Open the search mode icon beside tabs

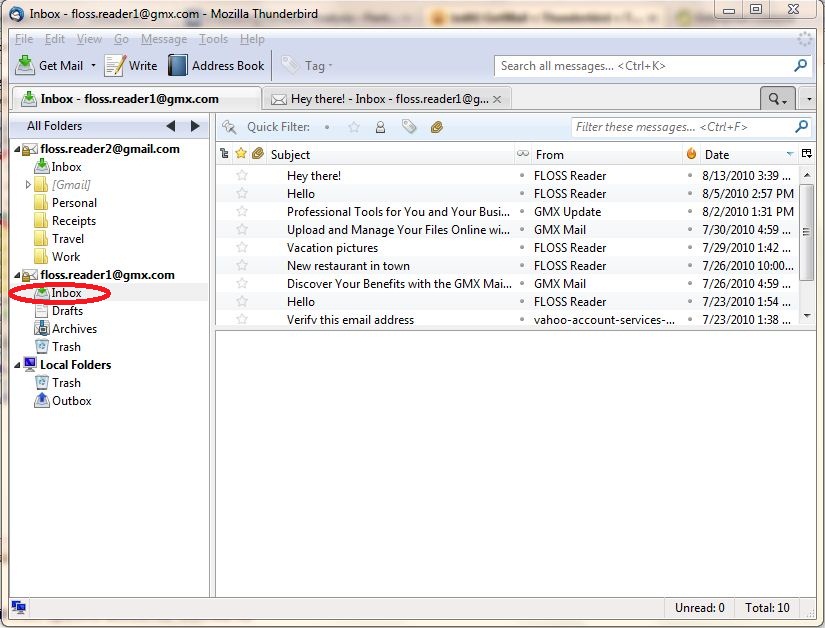[x=775, y=98]
